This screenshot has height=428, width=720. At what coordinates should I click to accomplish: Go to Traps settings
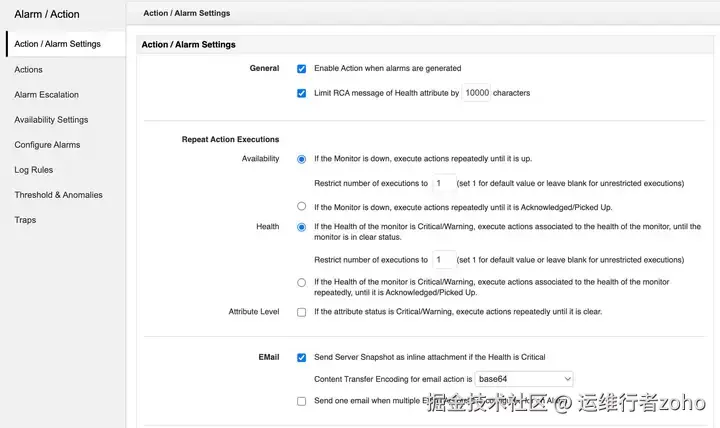point(25,220)
